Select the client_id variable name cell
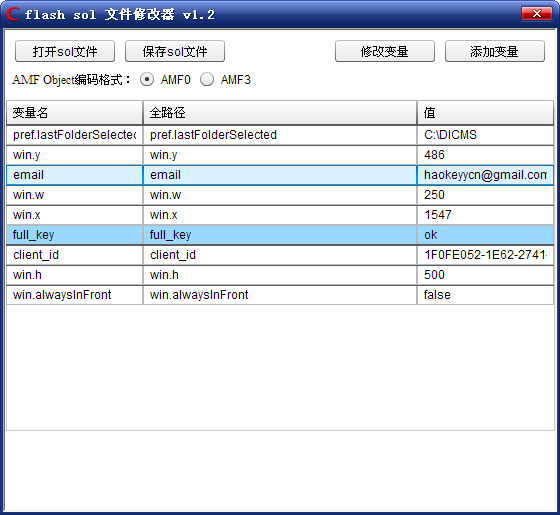The width and height of the screenshot is (560, 515). coord(74,255)
